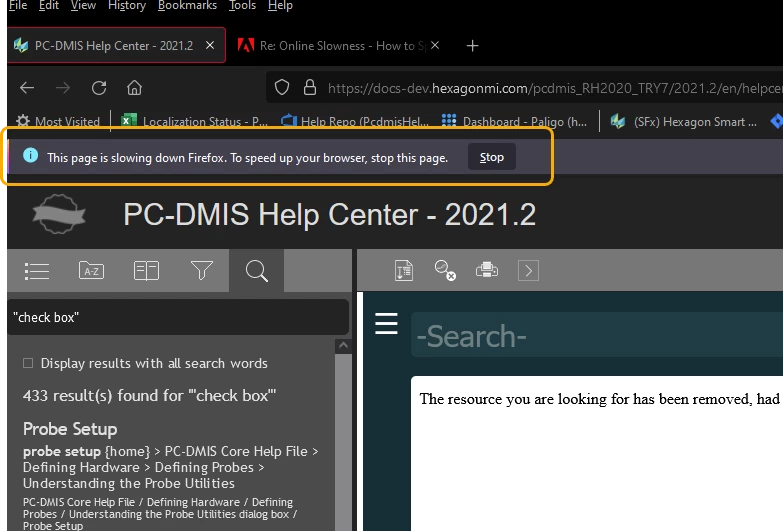Viewport: 783px width, 531px height.
Task: Print the current topic
Action: pos(487,270)
